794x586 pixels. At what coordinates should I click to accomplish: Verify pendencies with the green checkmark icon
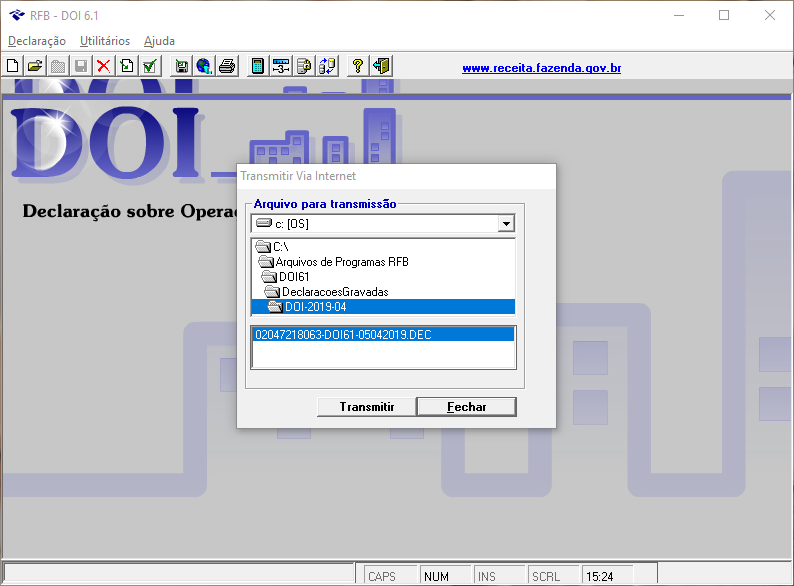pos(150,66)
